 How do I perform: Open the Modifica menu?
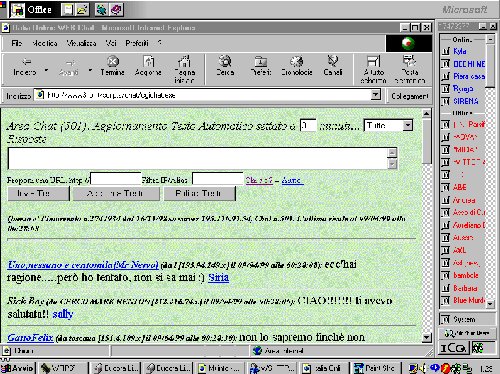[x=45, y=43]
